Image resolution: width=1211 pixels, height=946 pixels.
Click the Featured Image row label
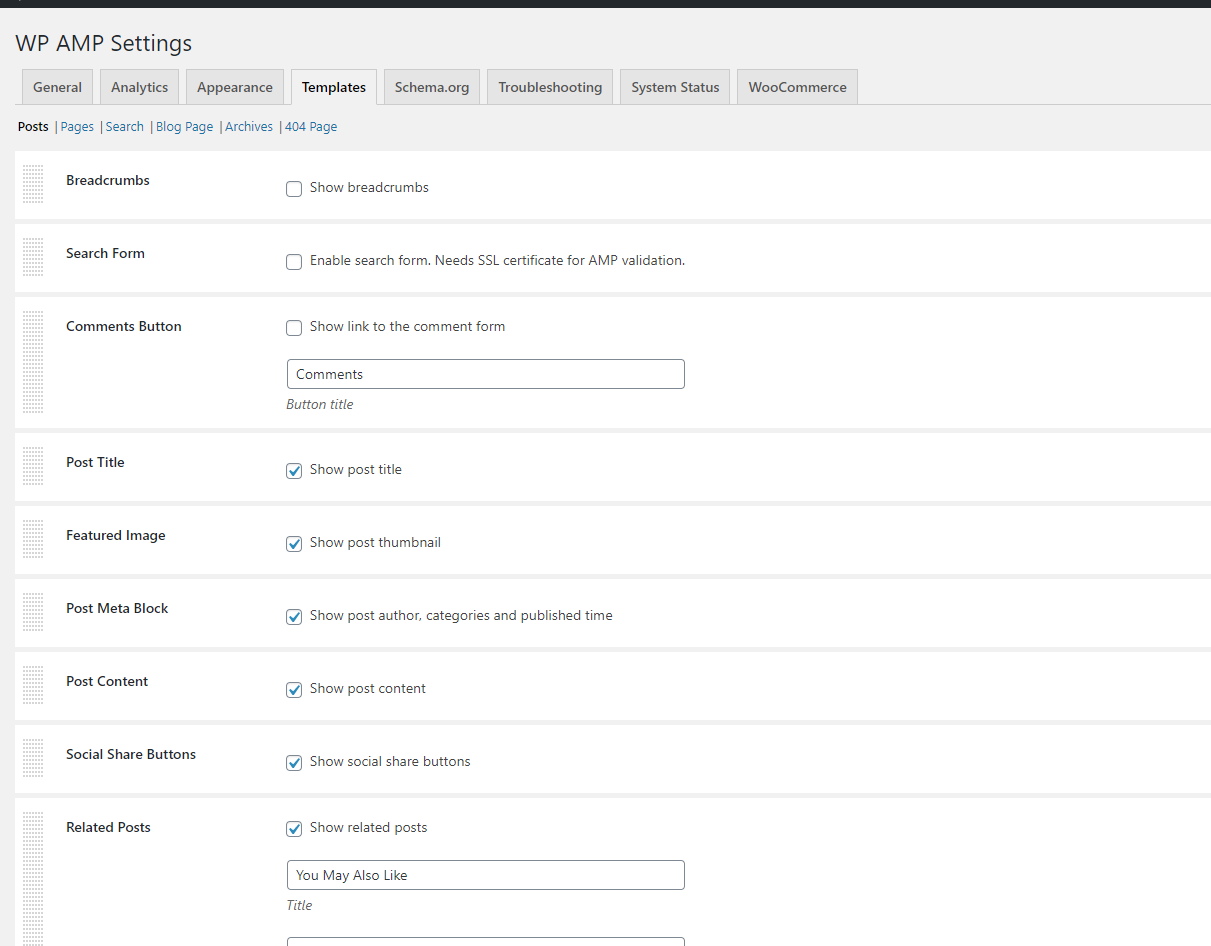click(116, 535)
